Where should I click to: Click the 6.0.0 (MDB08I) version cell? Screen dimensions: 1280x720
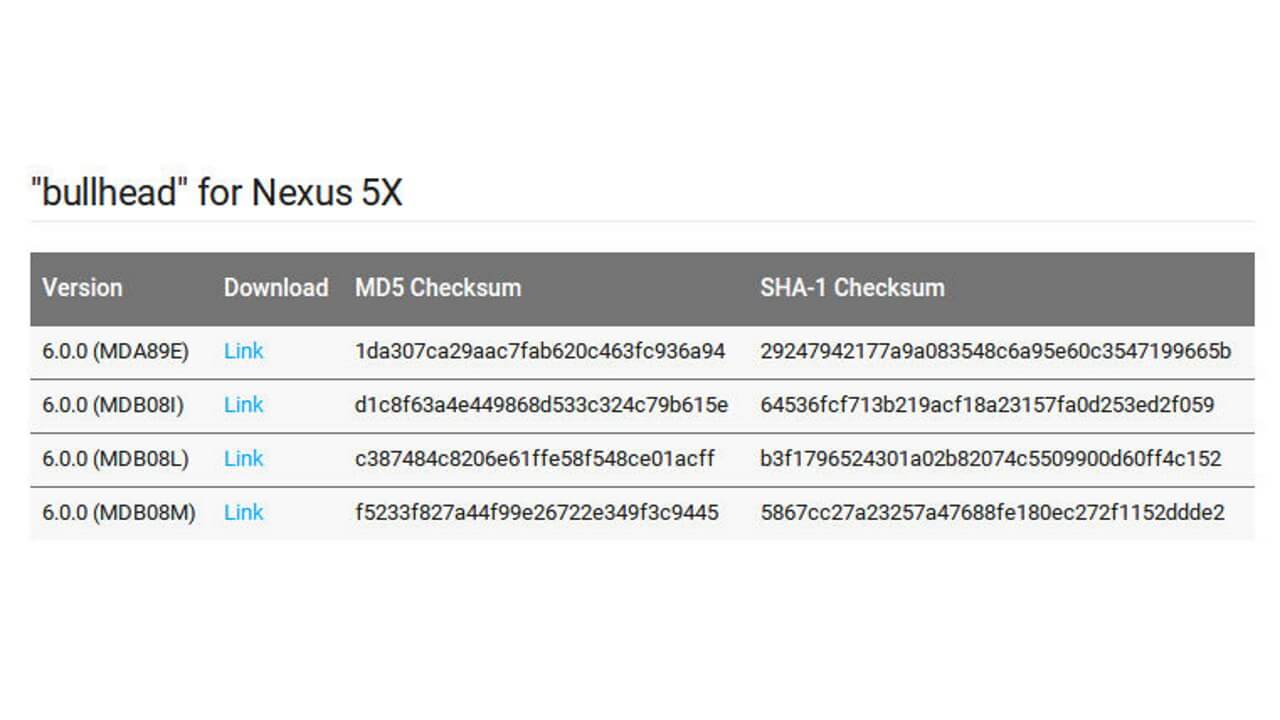click(x=113, y=405)
